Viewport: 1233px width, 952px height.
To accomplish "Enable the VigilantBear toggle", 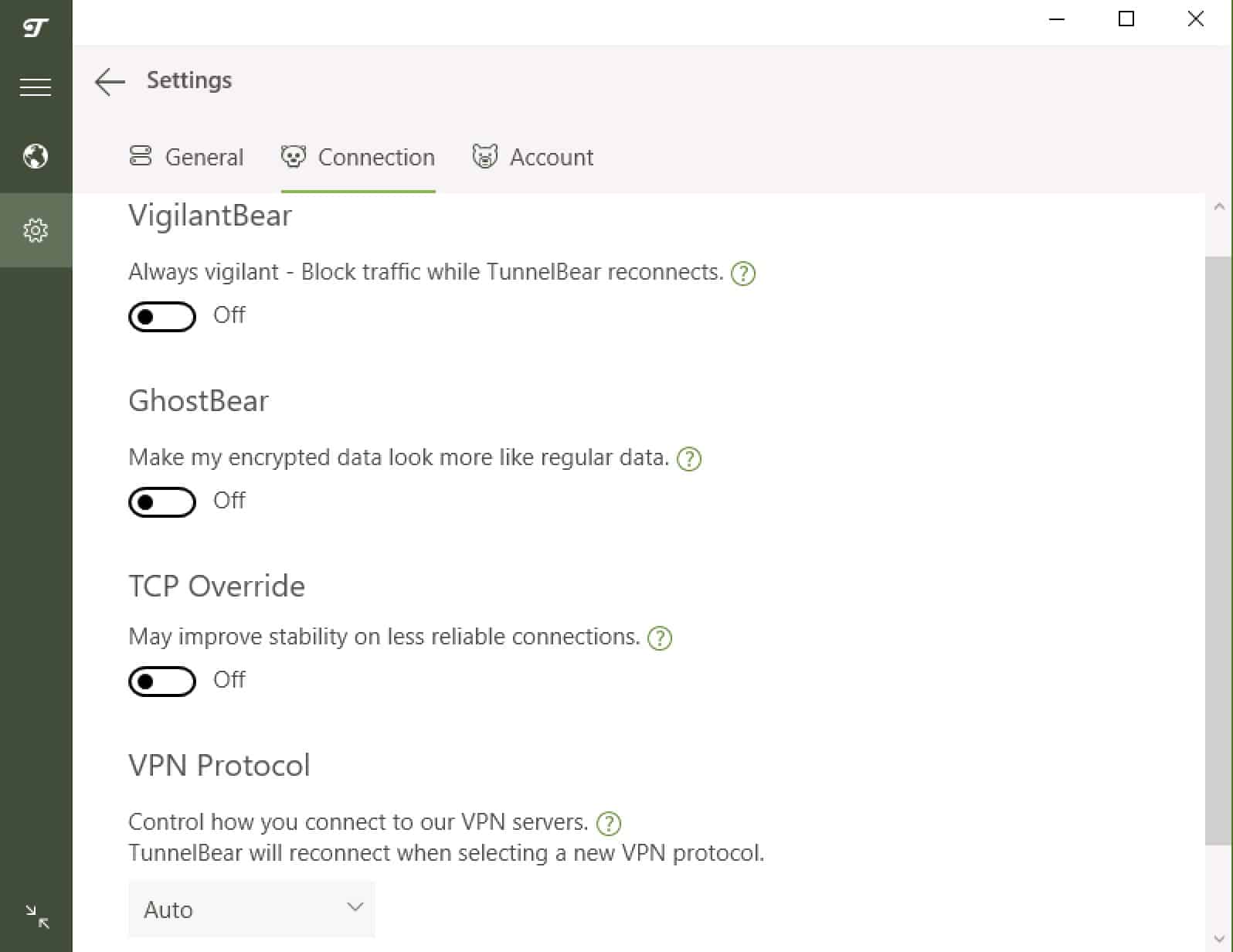I will 162,317.
